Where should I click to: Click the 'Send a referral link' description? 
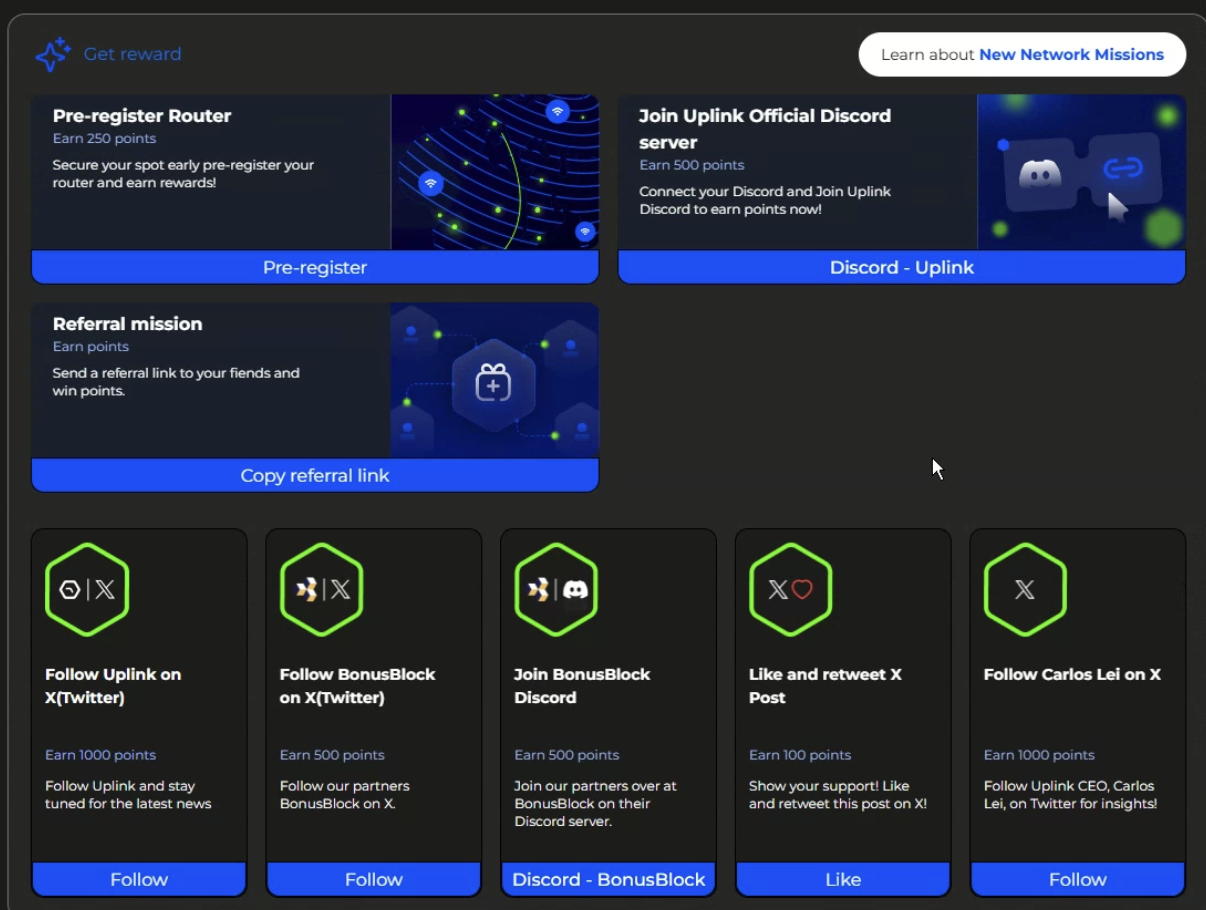pyautogui.click(x=176, y=382)
